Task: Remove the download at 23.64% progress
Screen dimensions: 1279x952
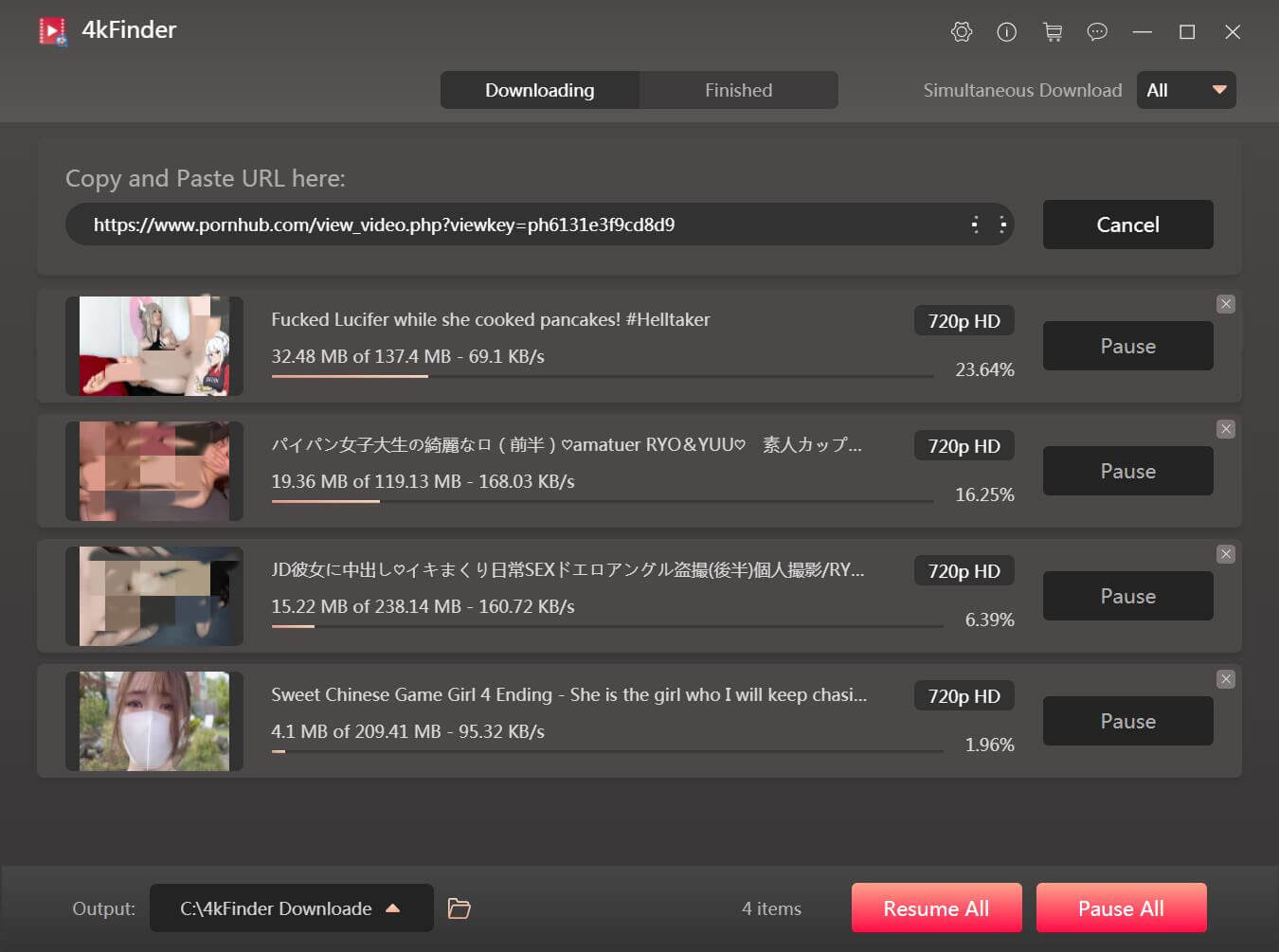Action: pyautogui.click(x=1226, y=304)
